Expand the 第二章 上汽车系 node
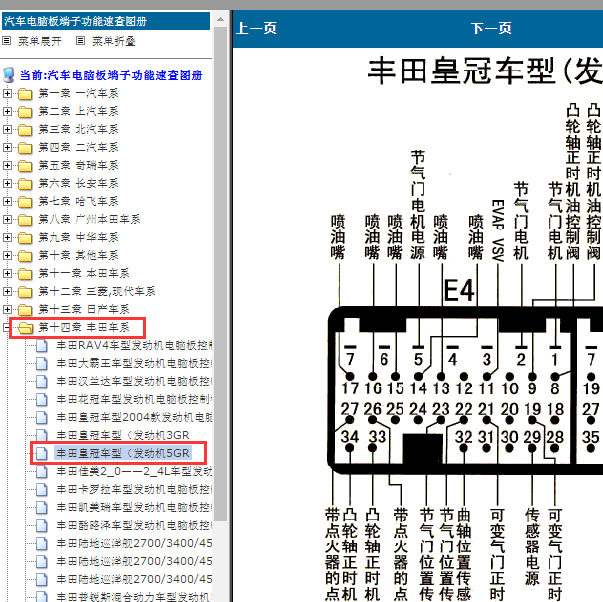This screenshot has width=603, height=602. [x=7, y=111]
